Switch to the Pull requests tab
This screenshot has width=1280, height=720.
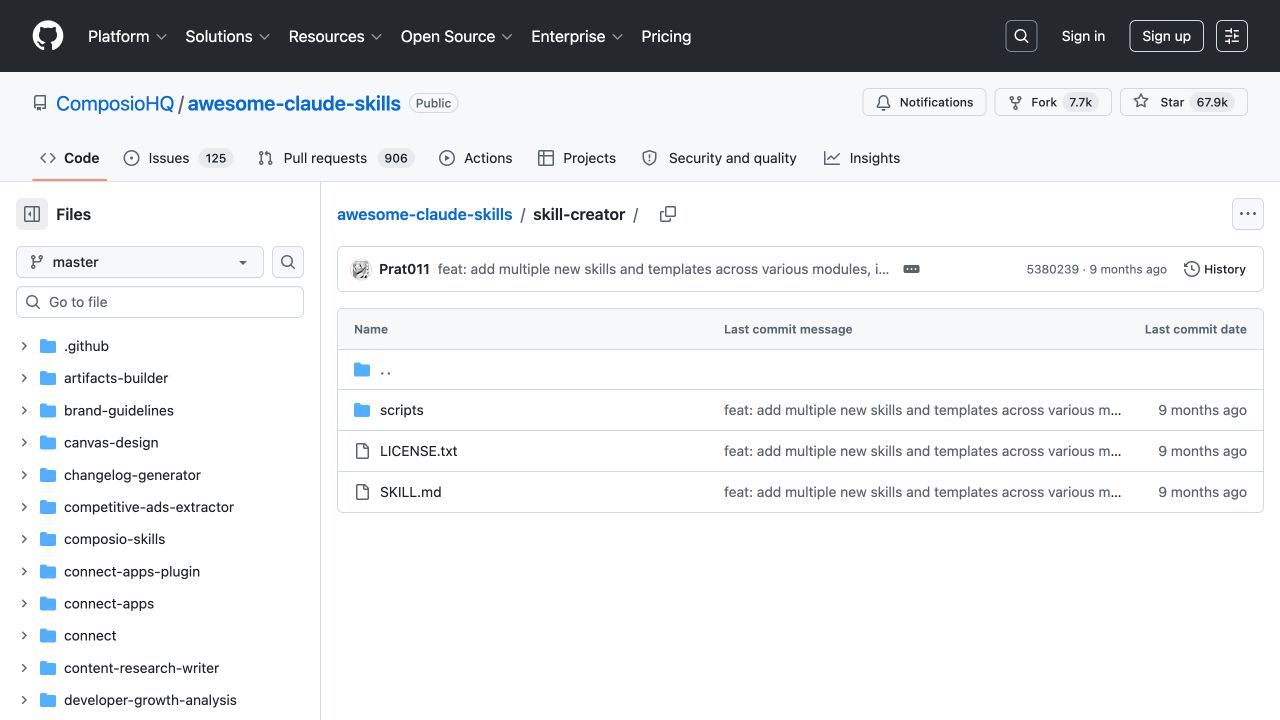[x=335, y=158]
